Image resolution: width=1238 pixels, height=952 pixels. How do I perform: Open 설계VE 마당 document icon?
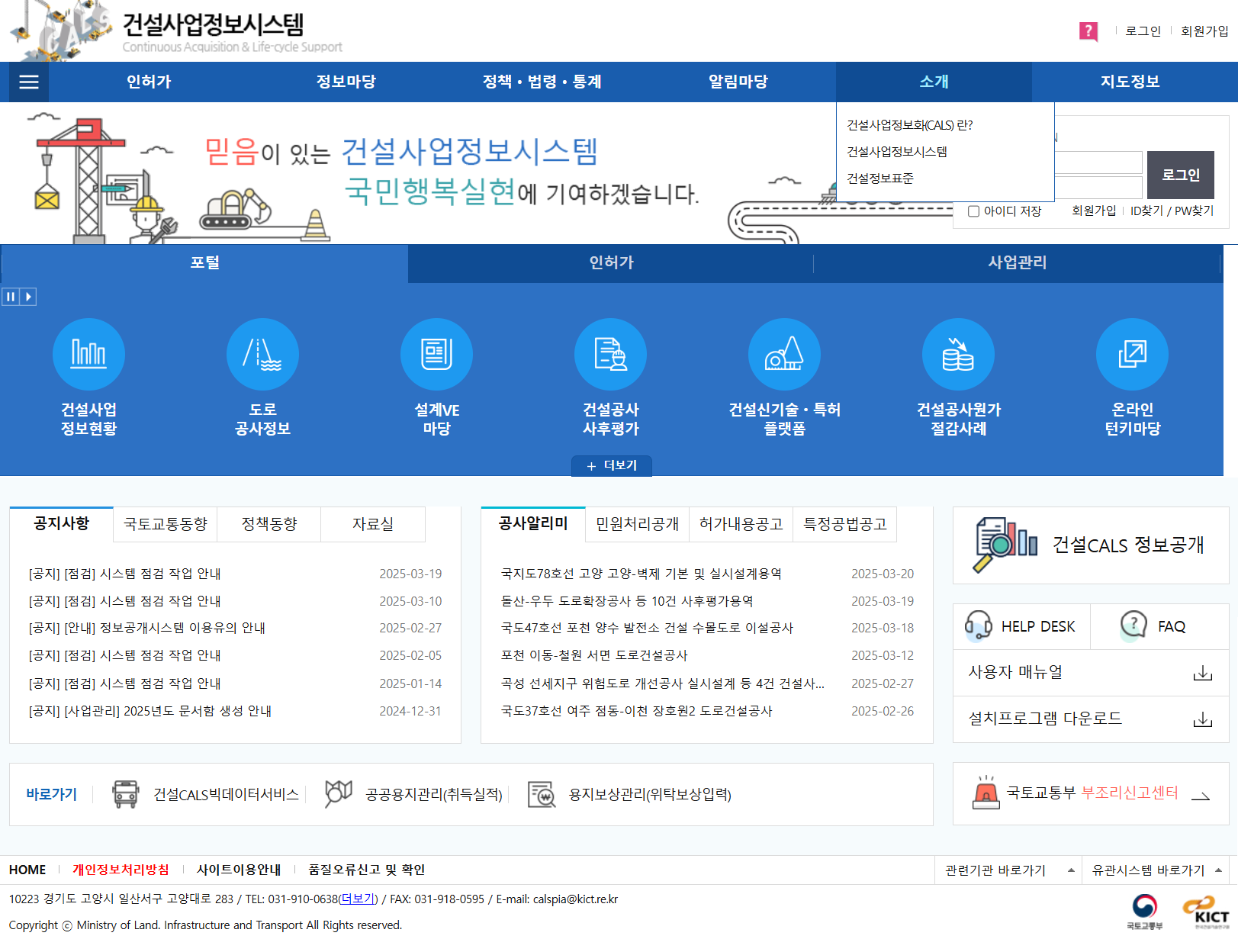[436, 354]
